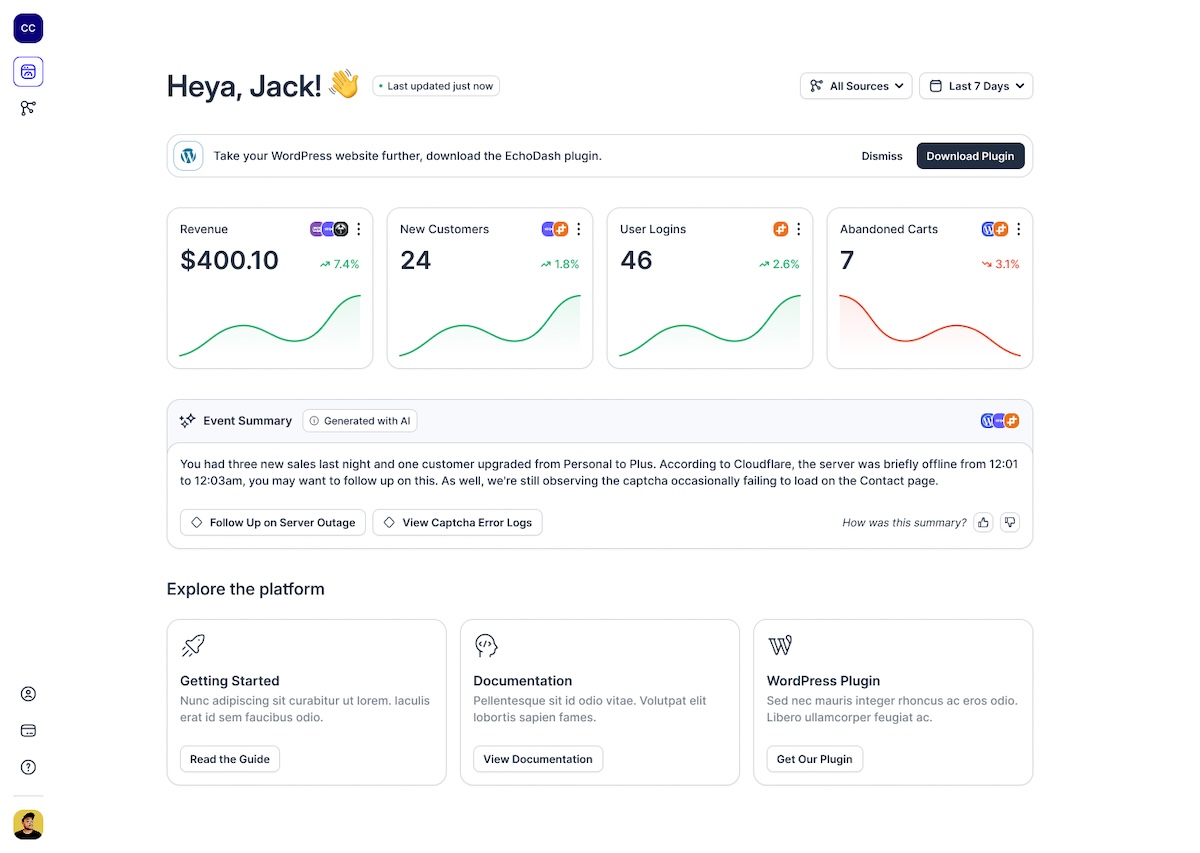The height and width of the screenshot is (853, 1200).
Task: Give the AI summary a thumbs down
Action: [x=1010, y=522]
